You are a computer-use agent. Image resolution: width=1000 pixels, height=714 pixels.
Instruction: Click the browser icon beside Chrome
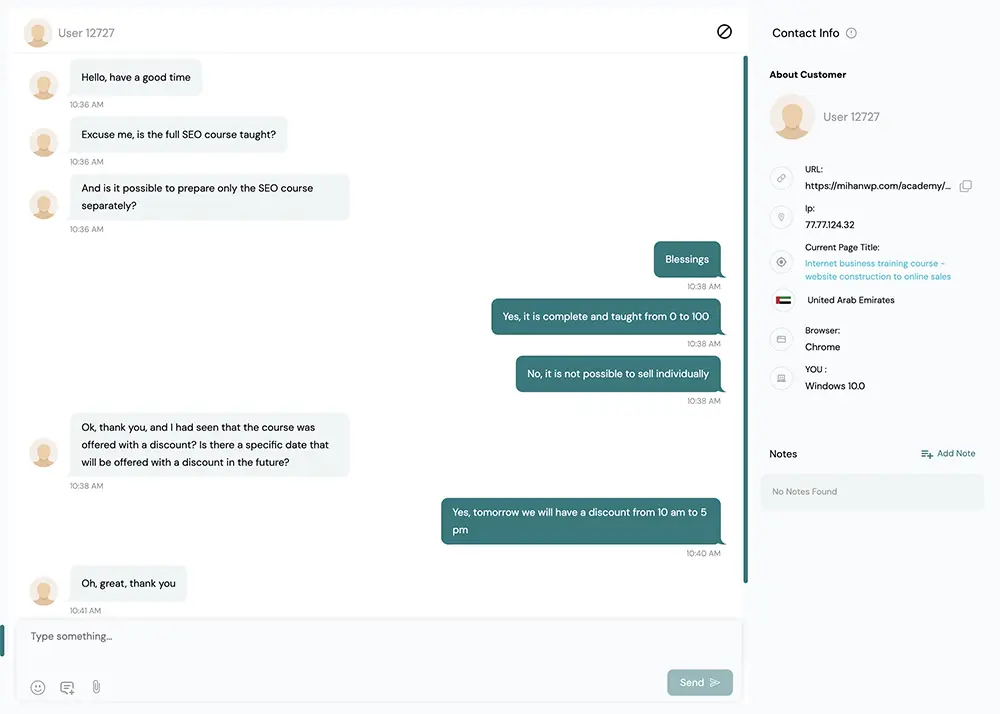781,339
